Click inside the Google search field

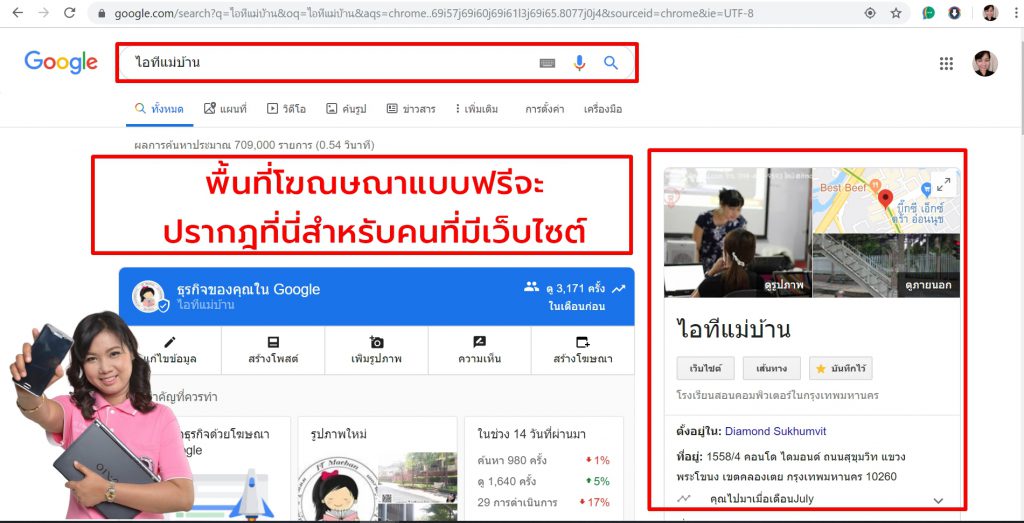tap(330, 63)
